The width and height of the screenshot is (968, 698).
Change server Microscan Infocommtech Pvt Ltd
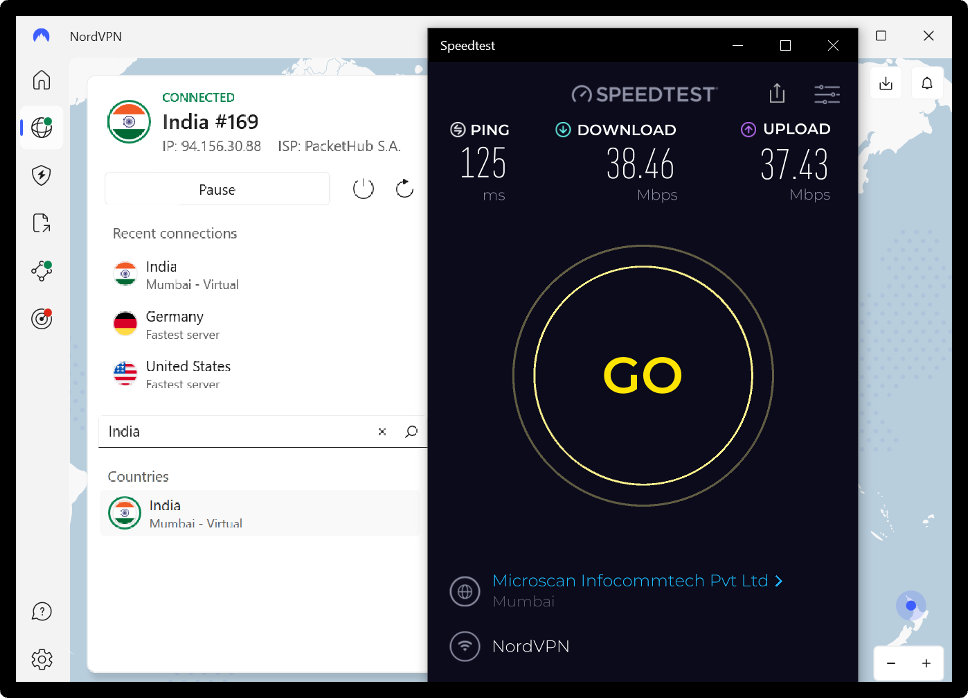tap(638, 581)
